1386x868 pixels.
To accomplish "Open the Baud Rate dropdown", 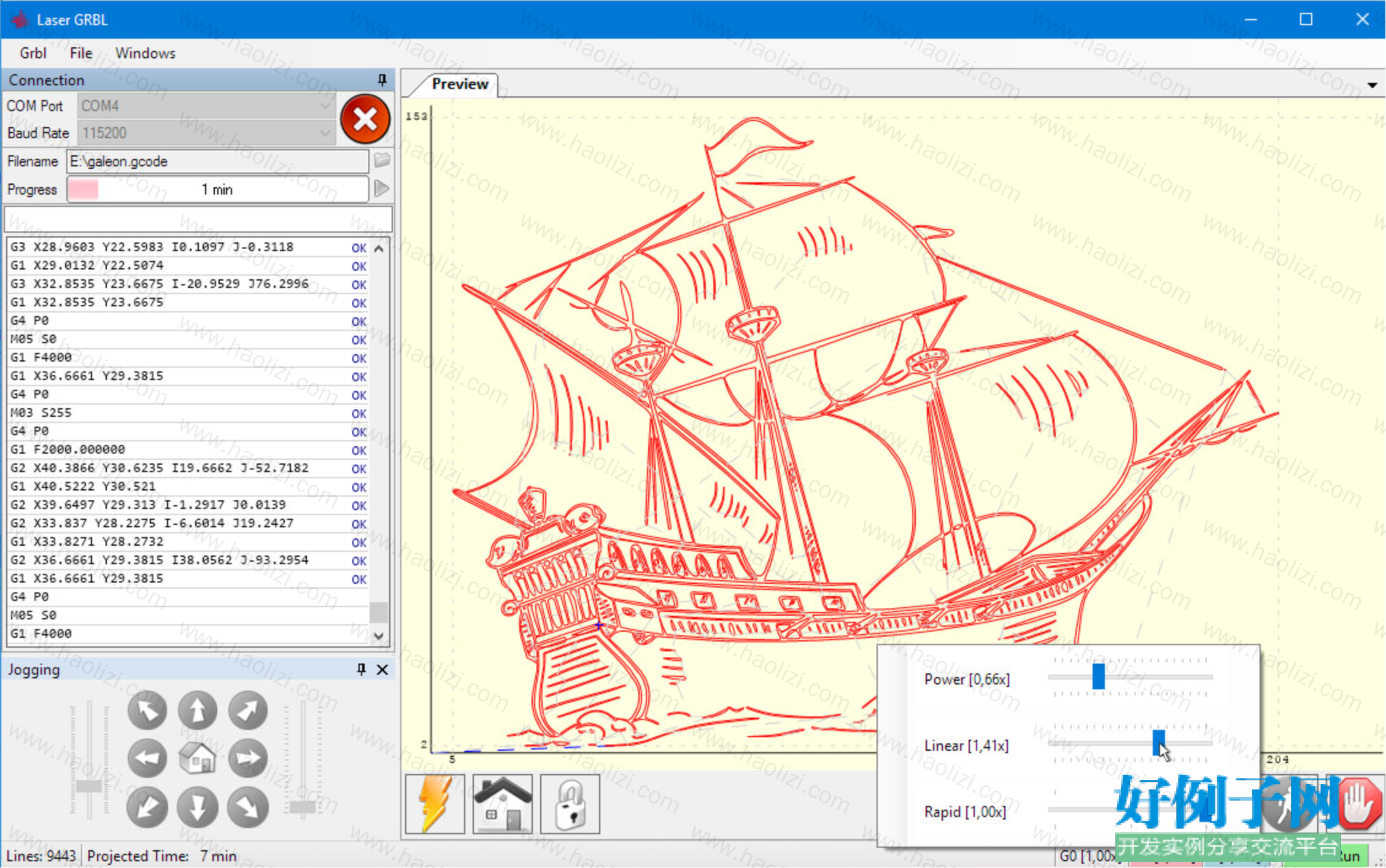I will point(207,133).
